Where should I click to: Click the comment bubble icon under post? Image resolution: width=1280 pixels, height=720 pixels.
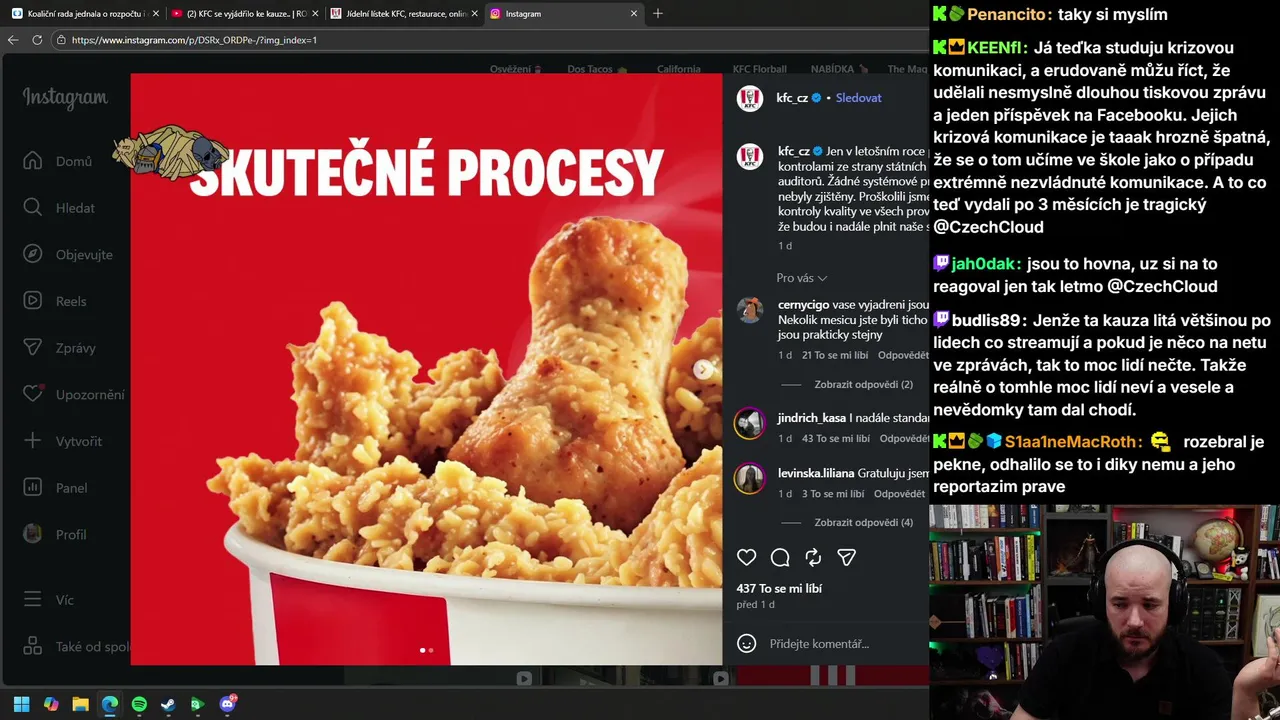[x=780, y=557]
